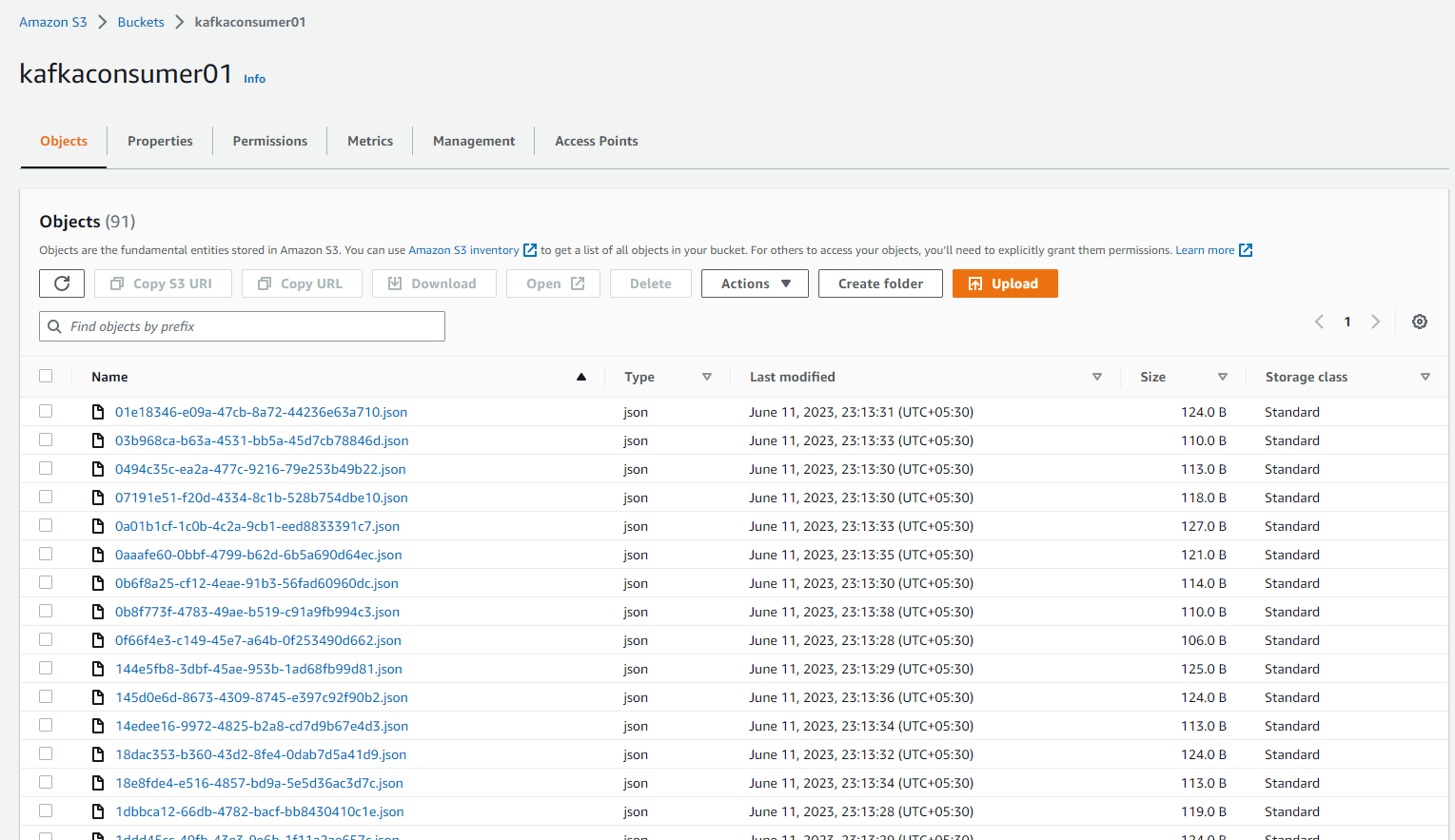1455x840 pixels.
Task: Check the select-all objects checkbox
Action: point(46,375)
